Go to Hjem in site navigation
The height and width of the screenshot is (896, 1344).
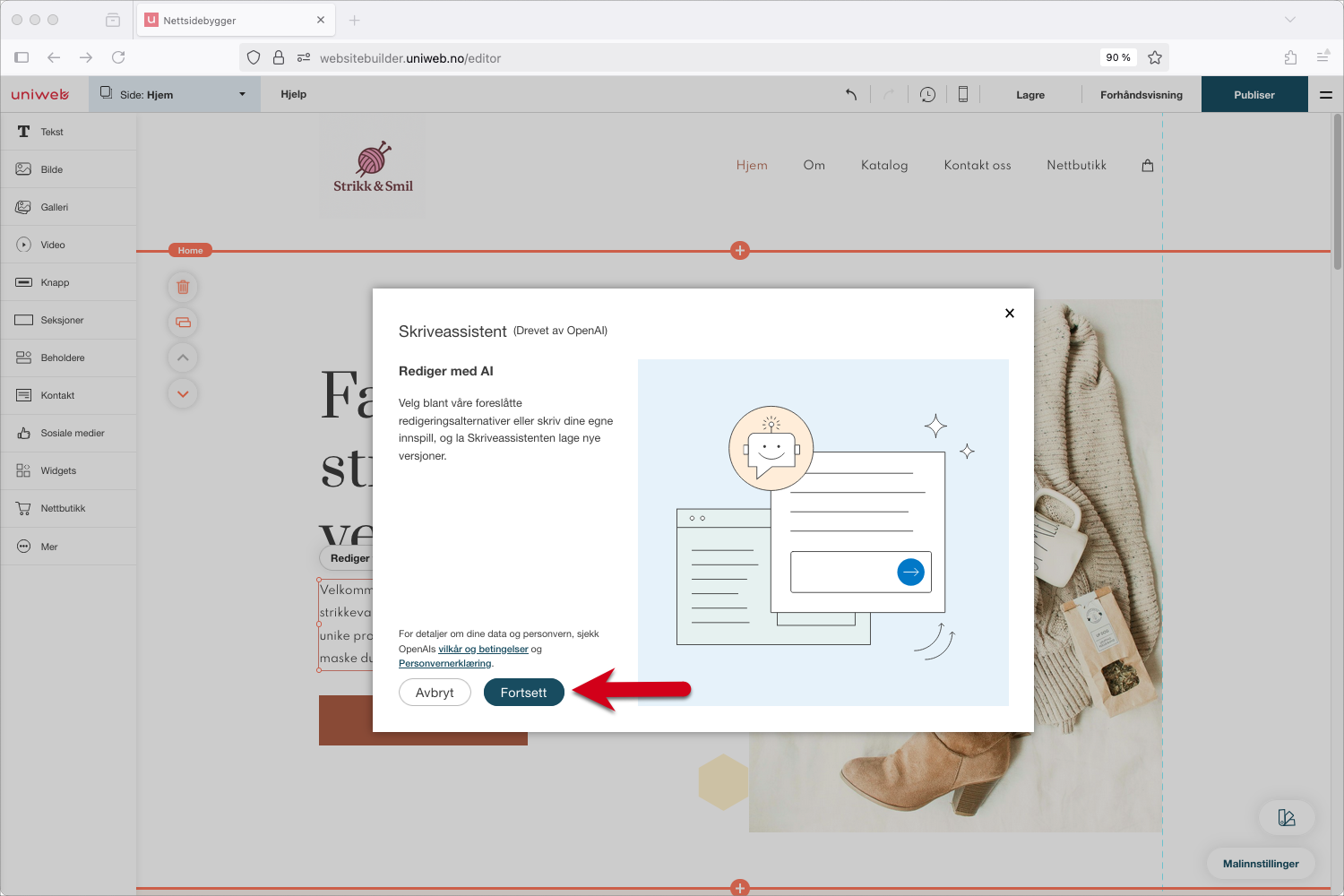tap(752, 165)
